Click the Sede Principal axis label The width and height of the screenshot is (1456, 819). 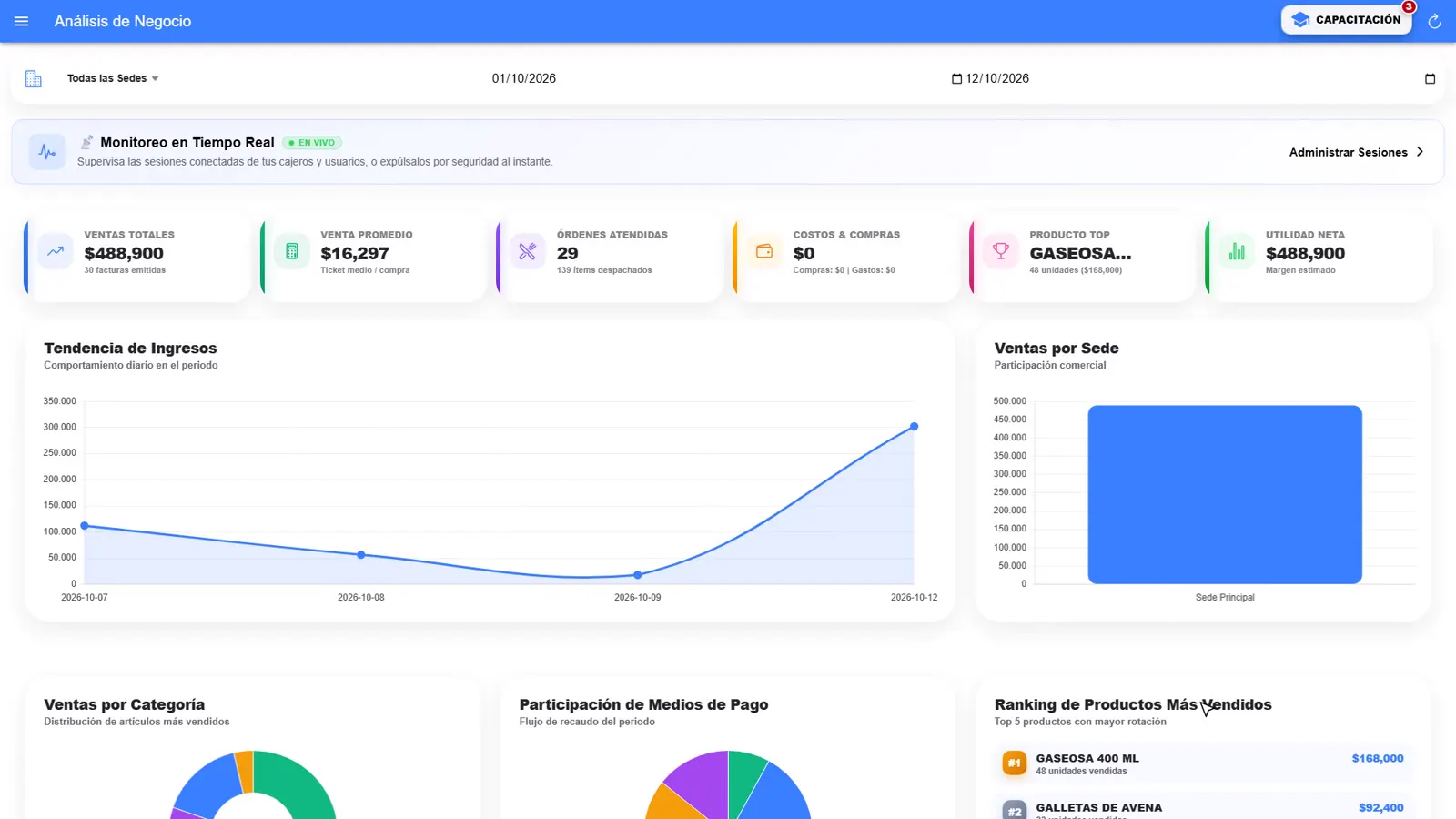pos(1225,598)
